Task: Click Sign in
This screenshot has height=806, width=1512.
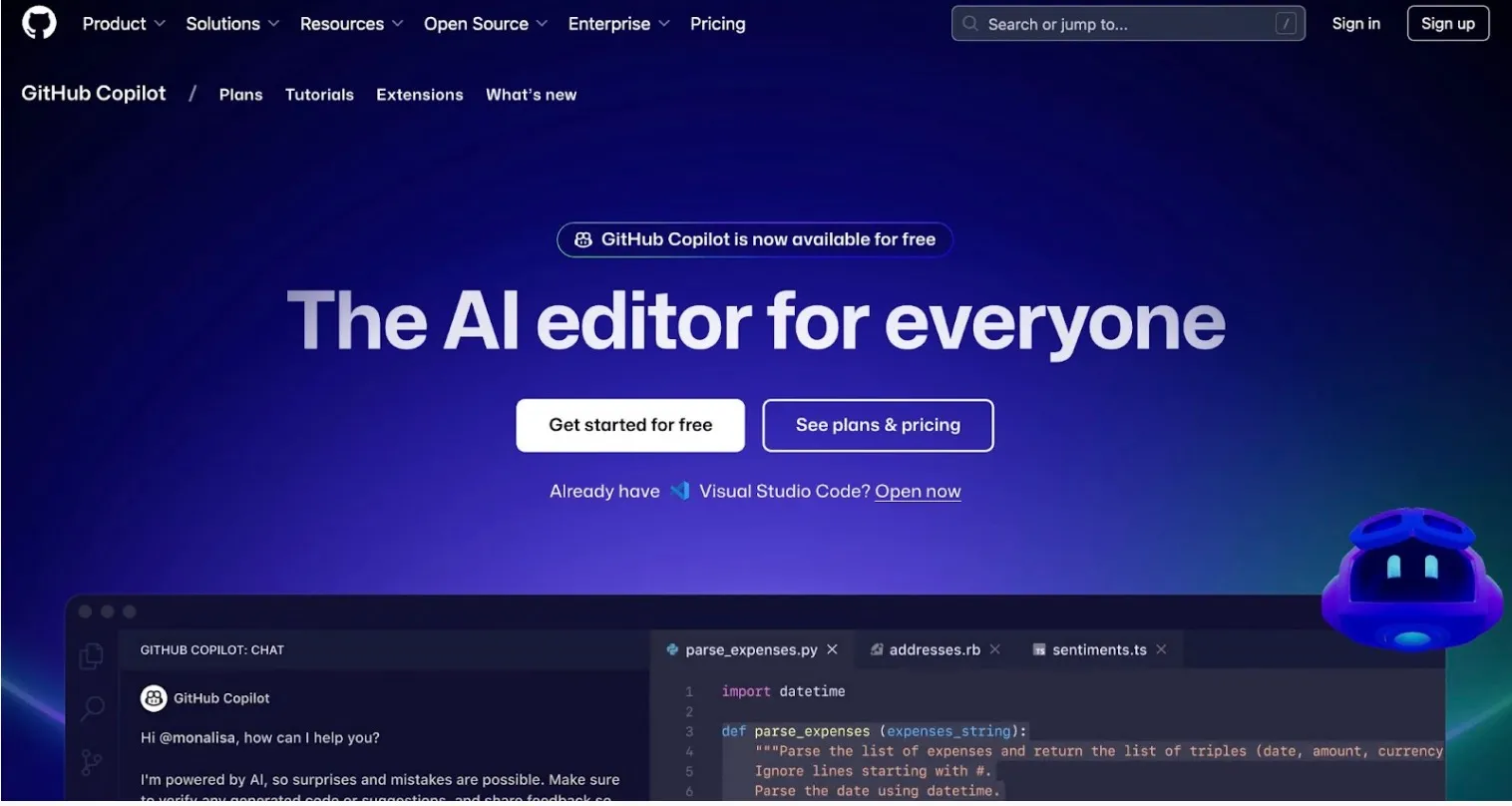Action: click(1356, 24)
